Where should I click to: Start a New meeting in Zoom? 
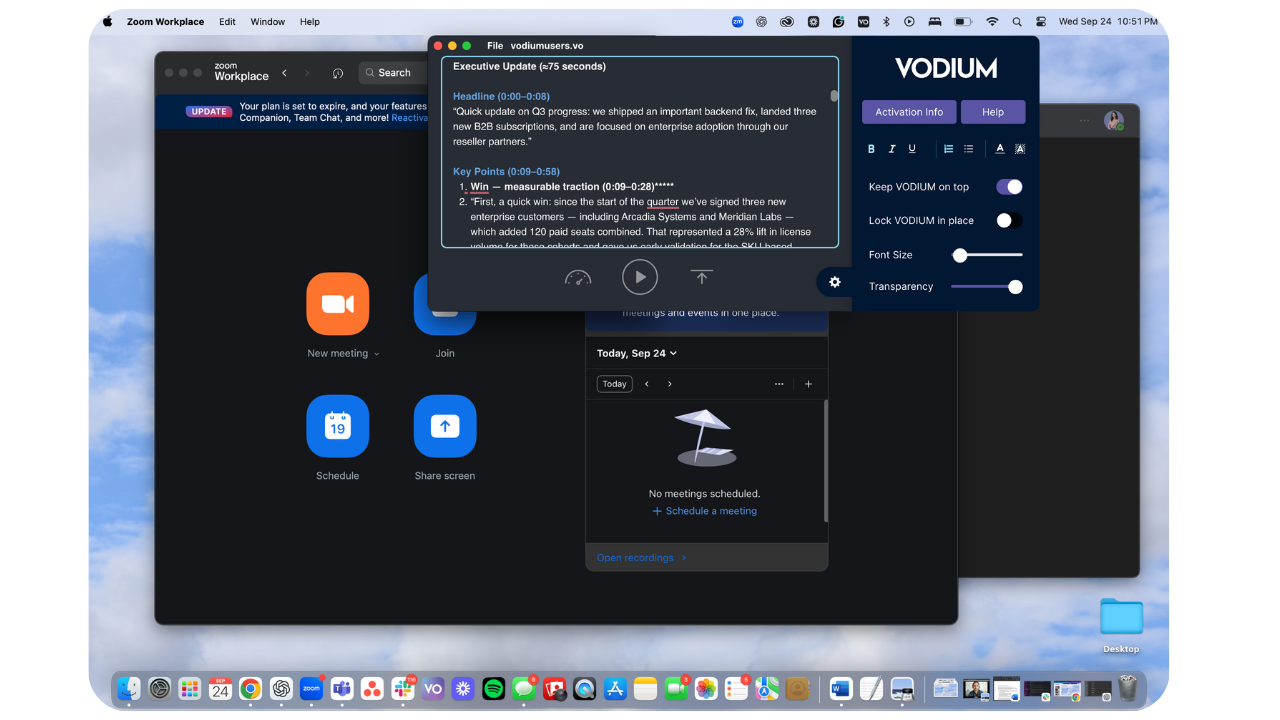[x=338, y=304]
